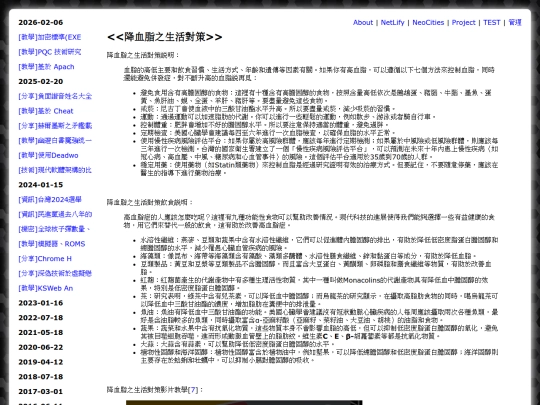Open the About link in top navigation
Screen dimensions: 540x405
point(363,22)
